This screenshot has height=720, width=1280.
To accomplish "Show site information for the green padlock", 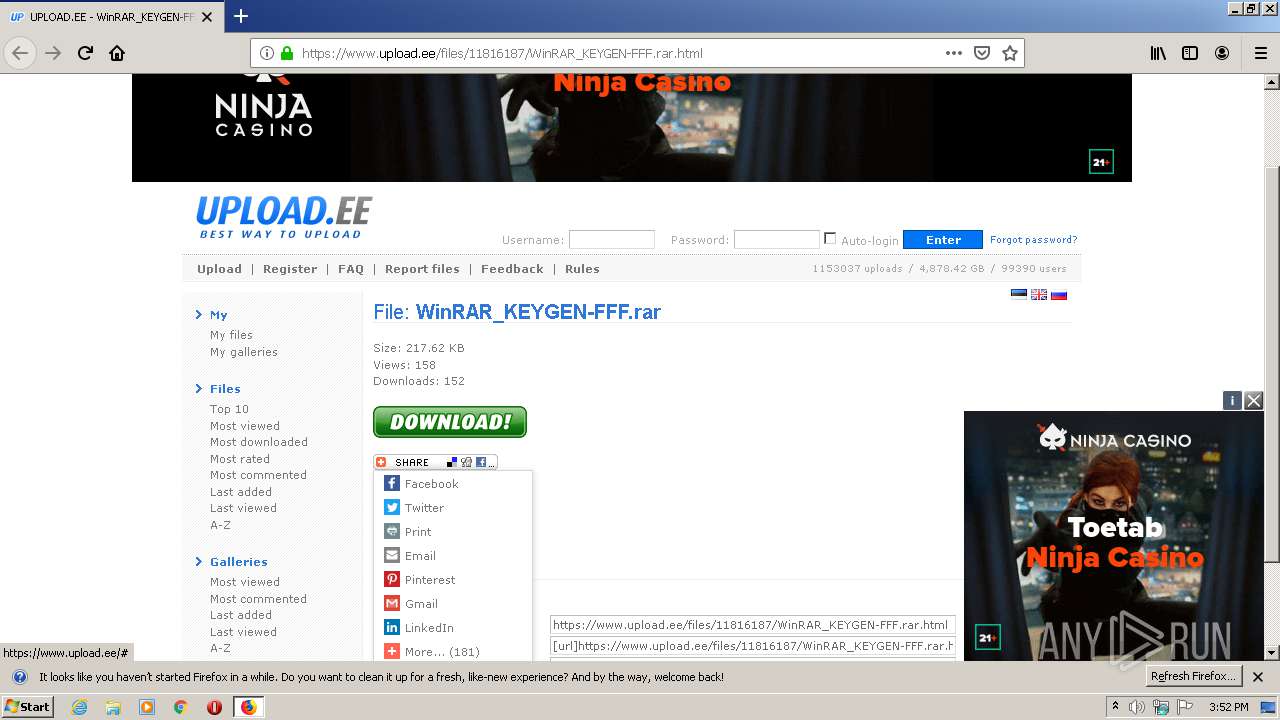I will pos(287,53).
